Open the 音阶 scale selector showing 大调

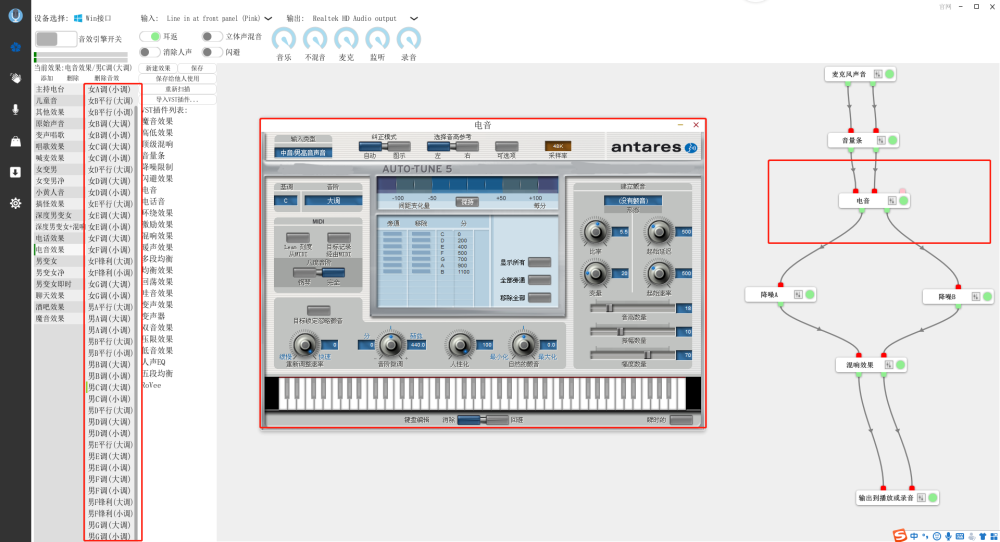[x=333, y=200]
